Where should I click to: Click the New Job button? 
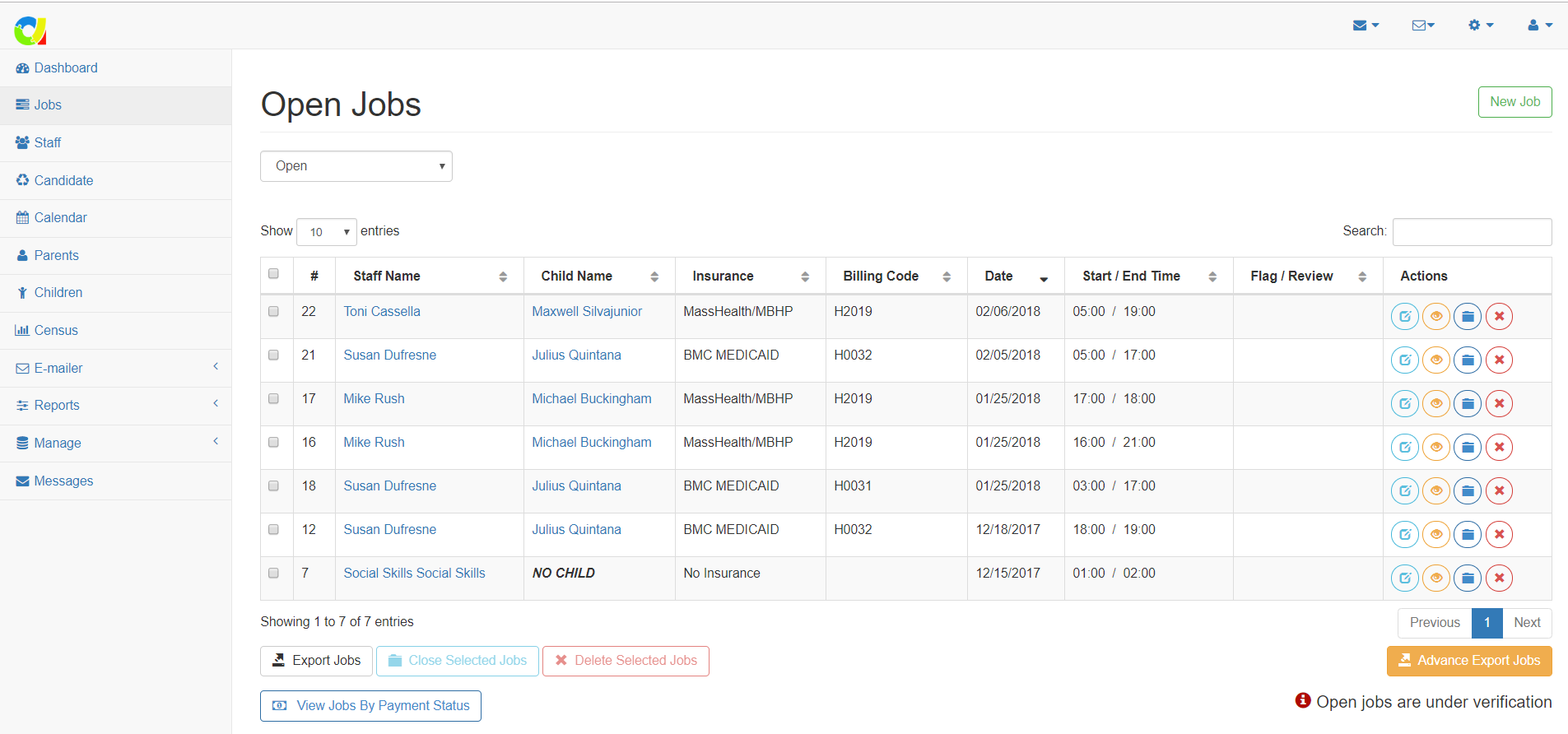tap(1514, 102)
